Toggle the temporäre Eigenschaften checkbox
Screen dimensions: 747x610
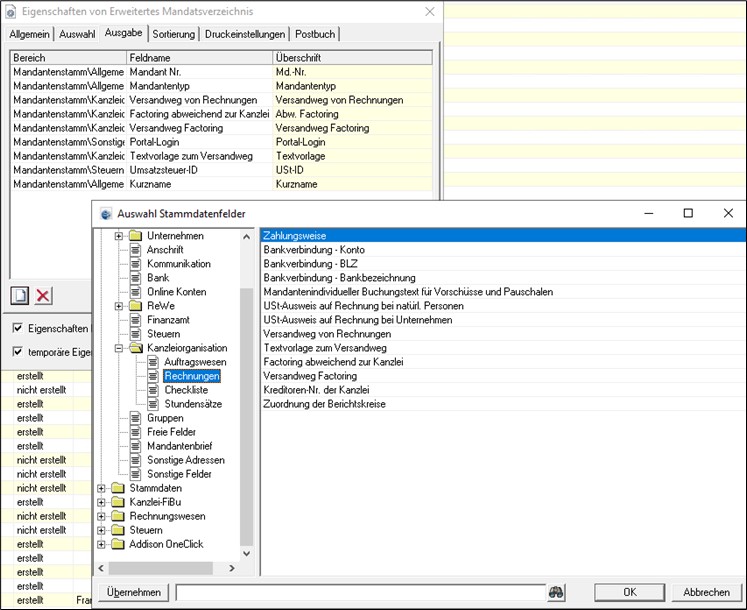(x=18, y=352)
